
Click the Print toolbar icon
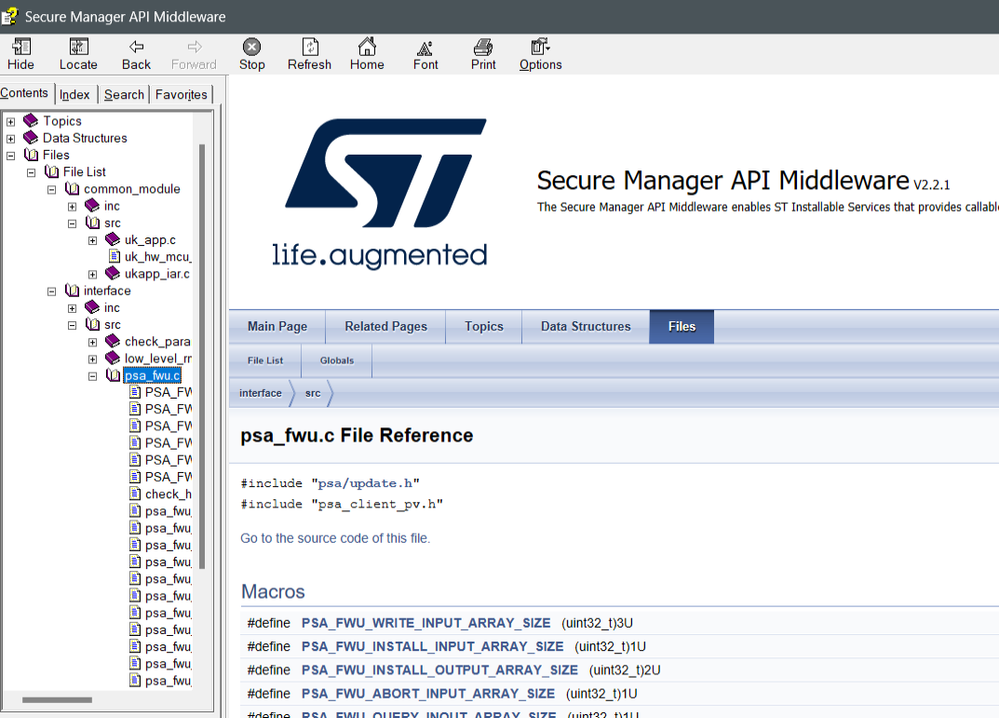click(483, 47)
